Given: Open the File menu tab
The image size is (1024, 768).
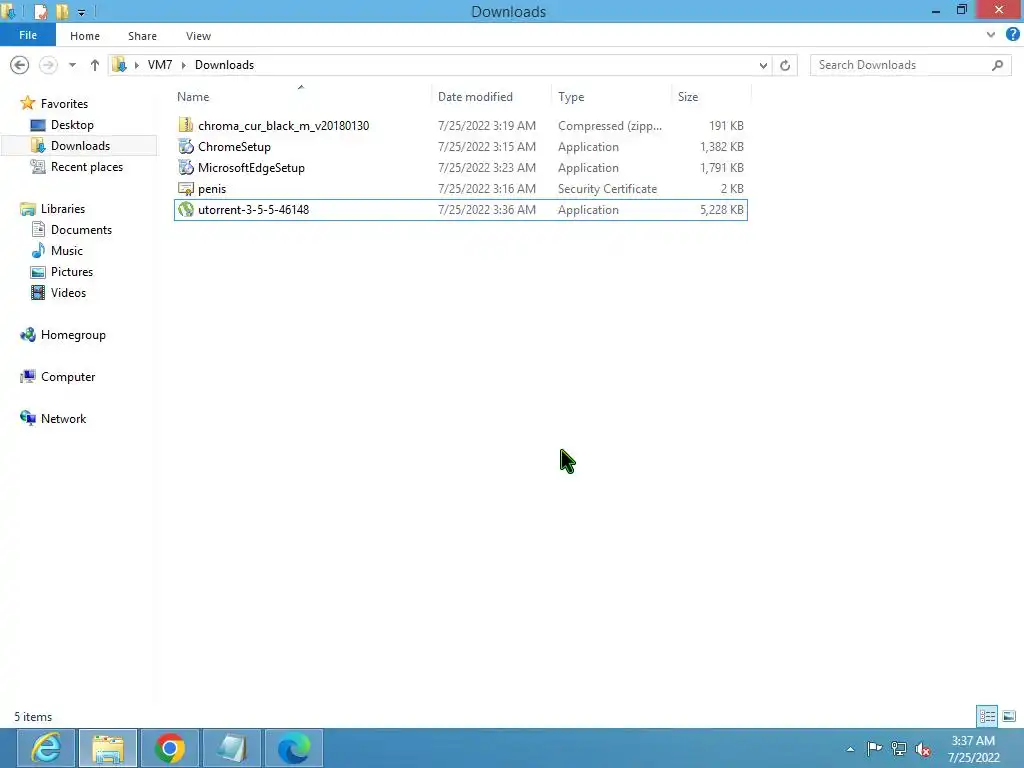Looking at the screenshot, I should coord(27,35).
